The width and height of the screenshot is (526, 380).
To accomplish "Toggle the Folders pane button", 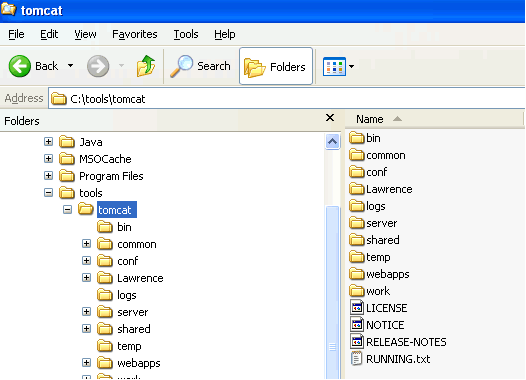I will (276, 66).
